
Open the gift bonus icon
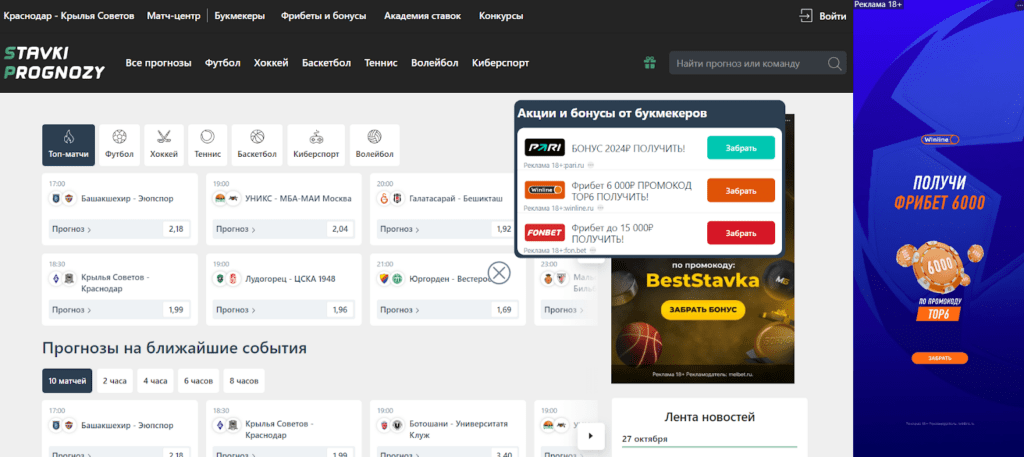pyautogui.click(x=649, y=63)
